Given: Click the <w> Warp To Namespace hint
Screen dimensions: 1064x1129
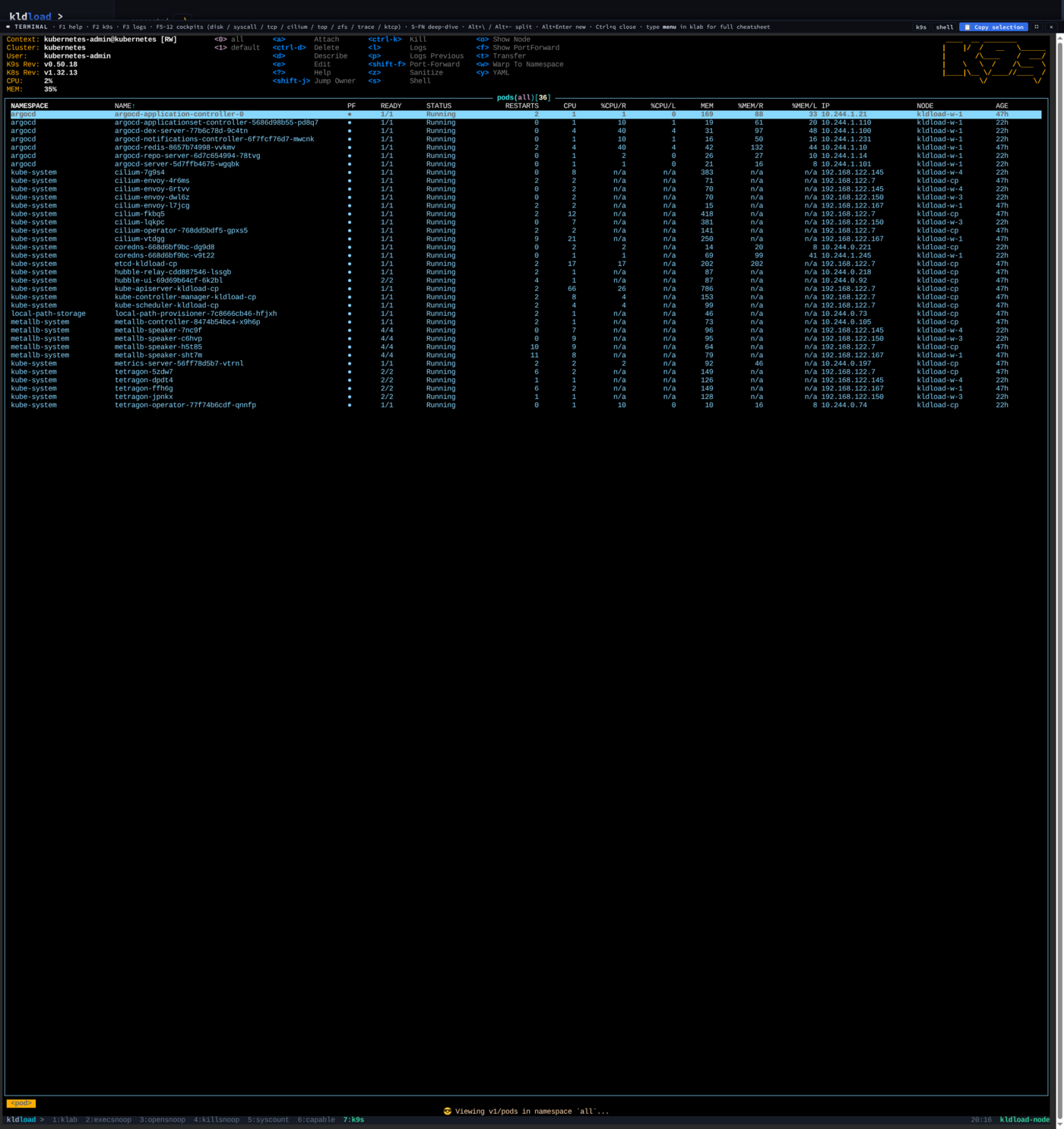Looking at the screenshot, I should pyautogui.click(x=520, y=65).
